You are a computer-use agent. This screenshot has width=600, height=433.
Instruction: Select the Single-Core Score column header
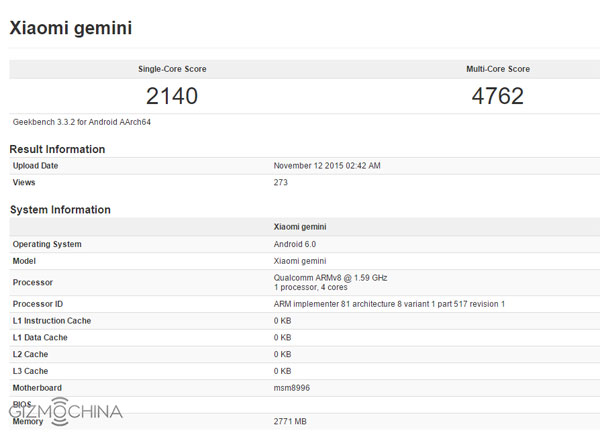click(172, 69)
